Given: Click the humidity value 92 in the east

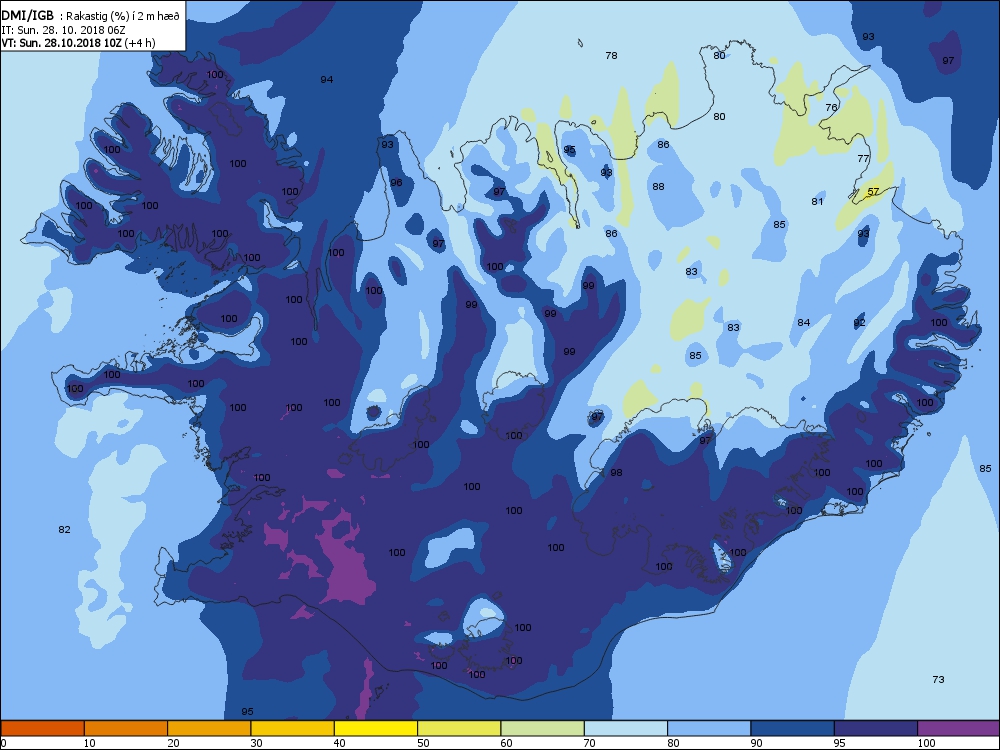Looking at the screenshot, I should 860,323.
